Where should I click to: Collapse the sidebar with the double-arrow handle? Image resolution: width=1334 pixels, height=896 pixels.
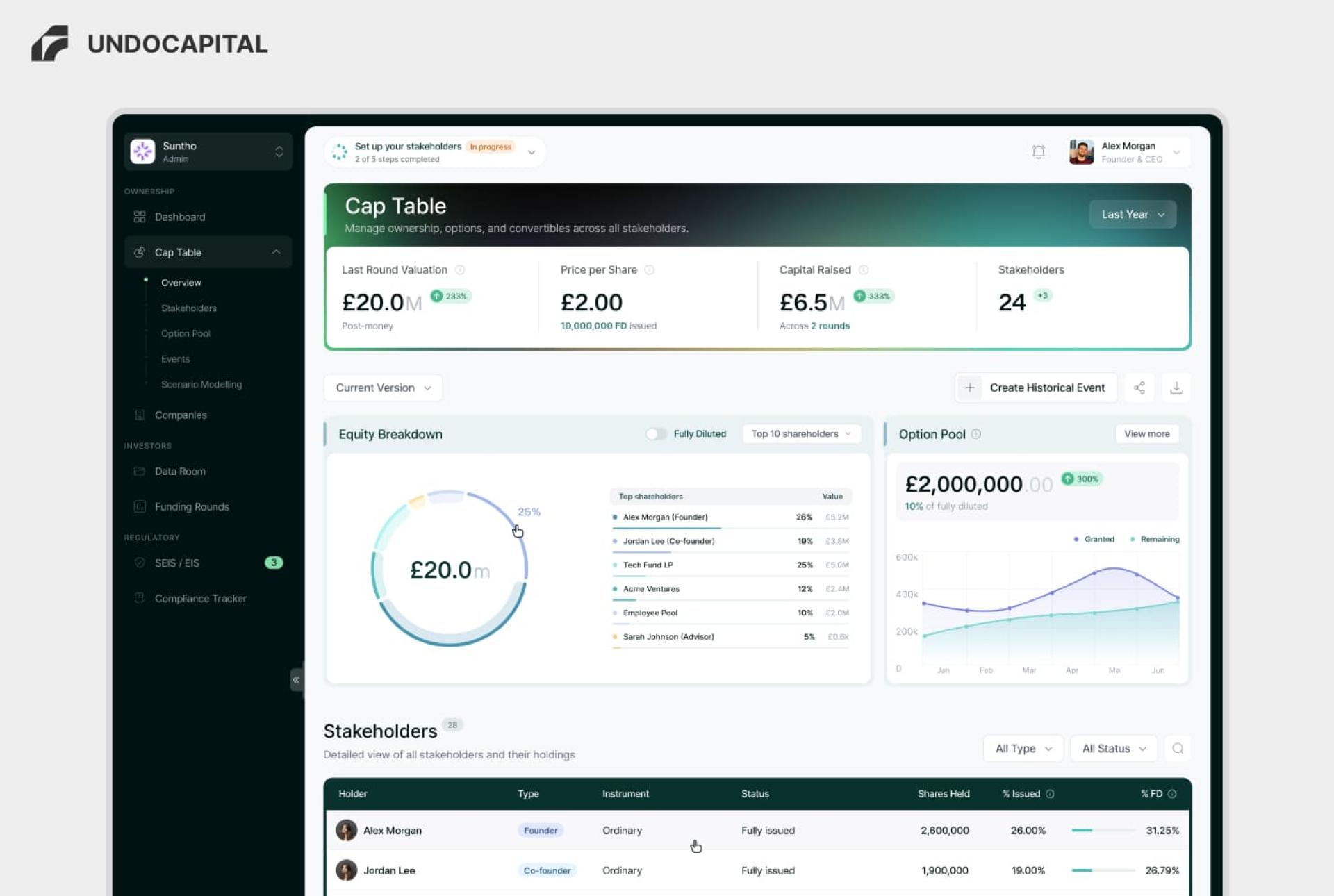click(x=296, y=679)
